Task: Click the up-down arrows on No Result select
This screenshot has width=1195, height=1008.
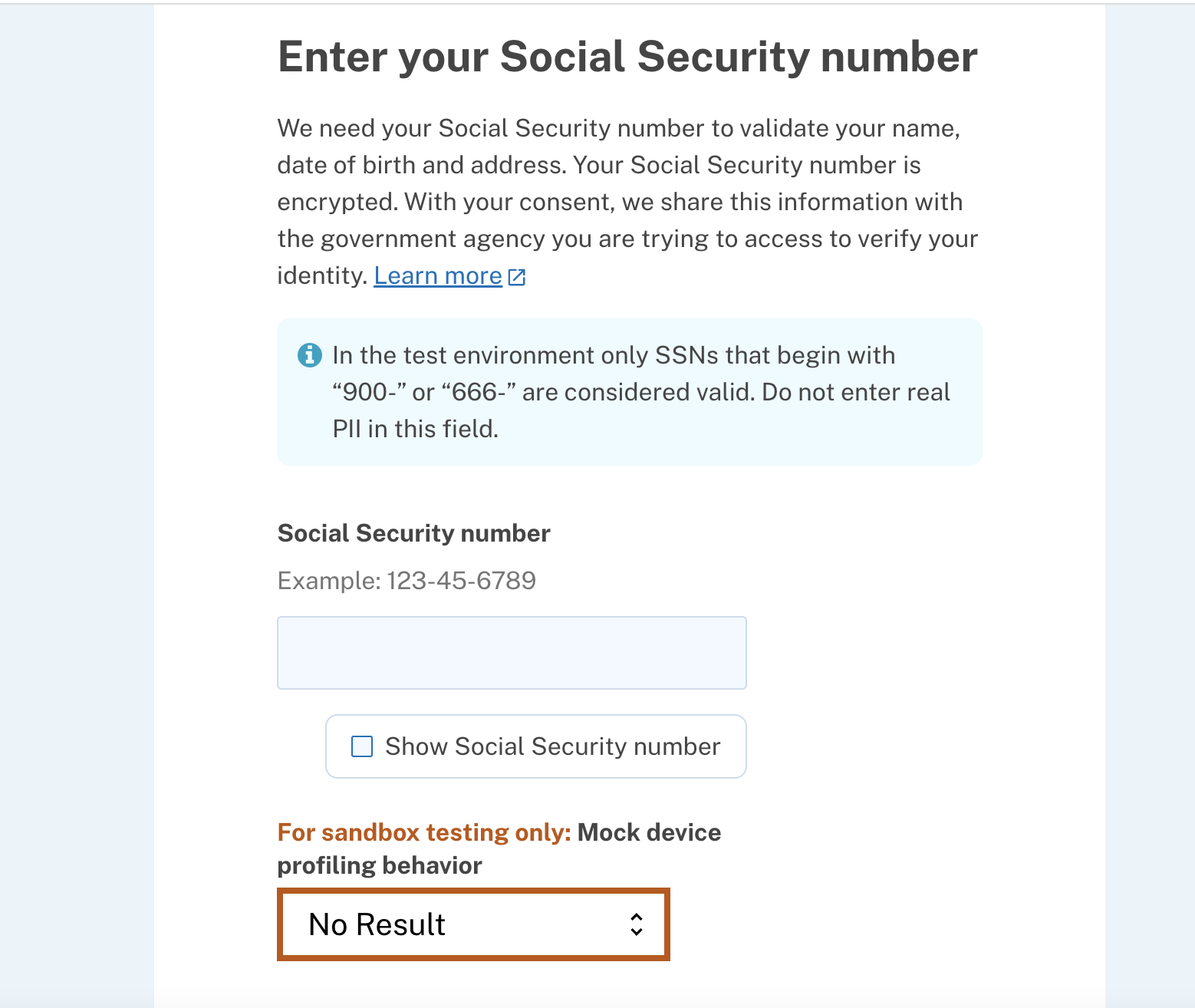Action: point(636,924)
